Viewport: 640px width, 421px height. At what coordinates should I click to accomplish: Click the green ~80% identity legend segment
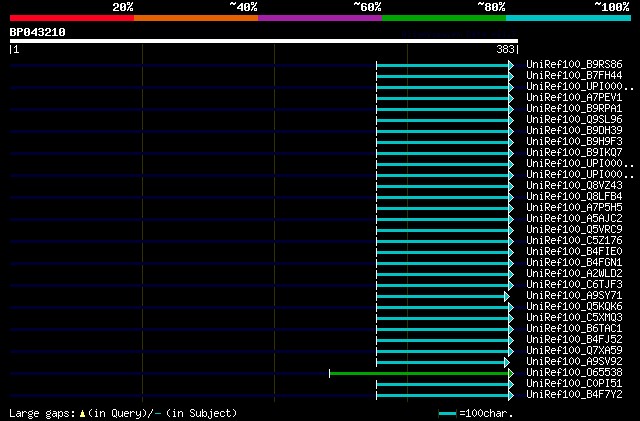click(x=444, y=18)
